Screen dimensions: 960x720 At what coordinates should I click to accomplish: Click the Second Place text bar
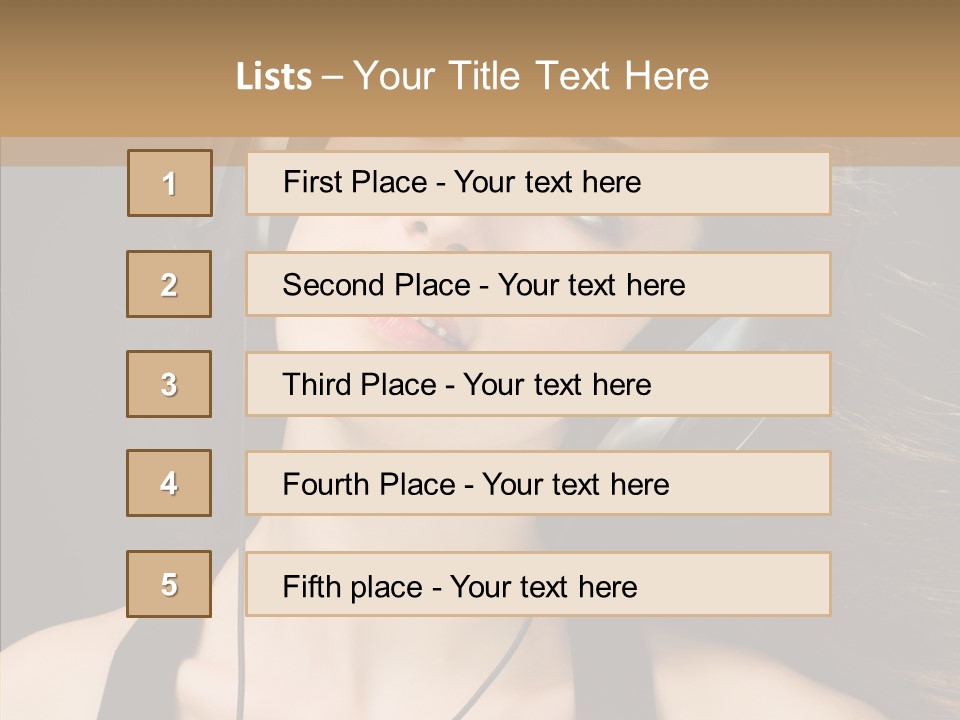[538, 284]
